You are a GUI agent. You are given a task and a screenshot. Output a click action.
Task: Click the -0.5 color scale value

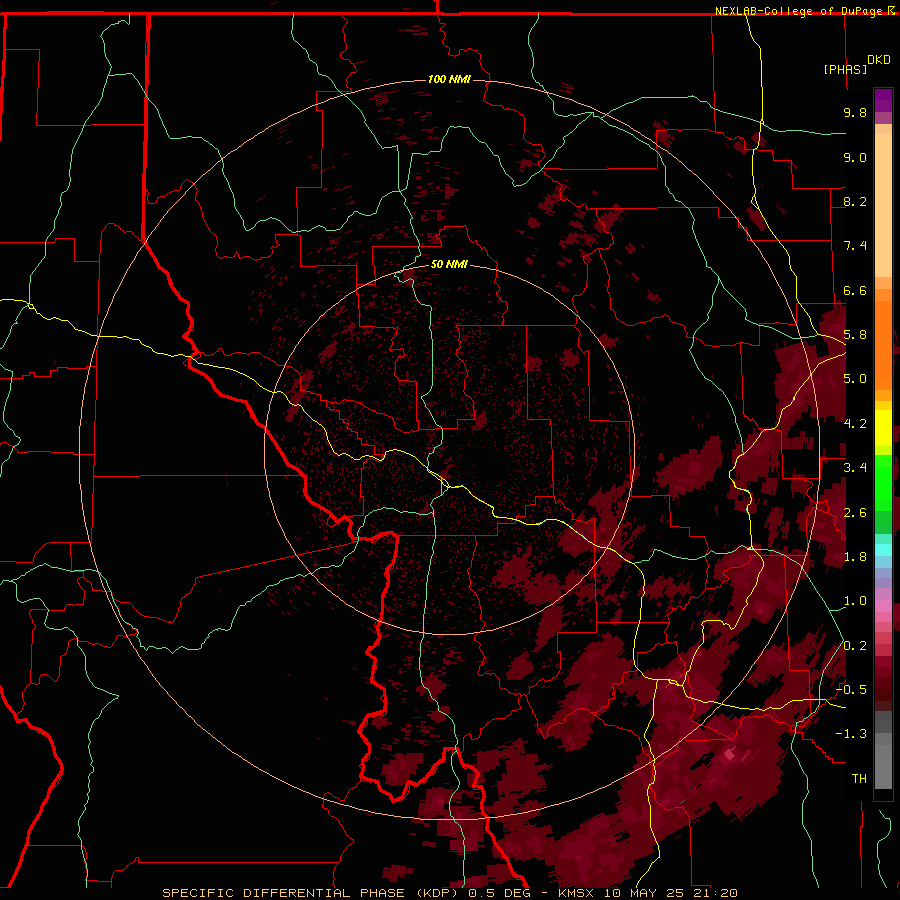coord(851,690)
